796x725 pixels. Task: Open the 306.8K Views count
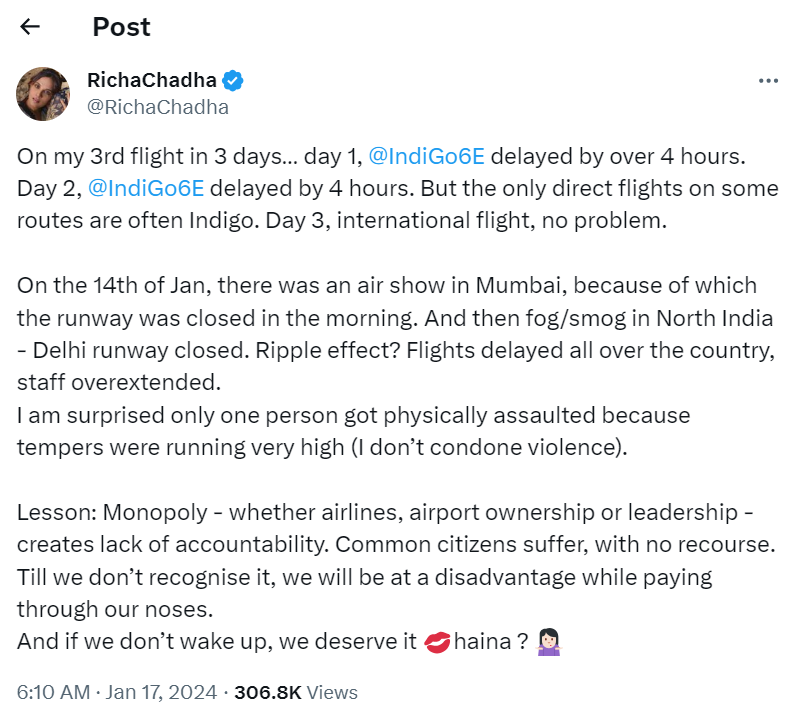pos(295,692)
